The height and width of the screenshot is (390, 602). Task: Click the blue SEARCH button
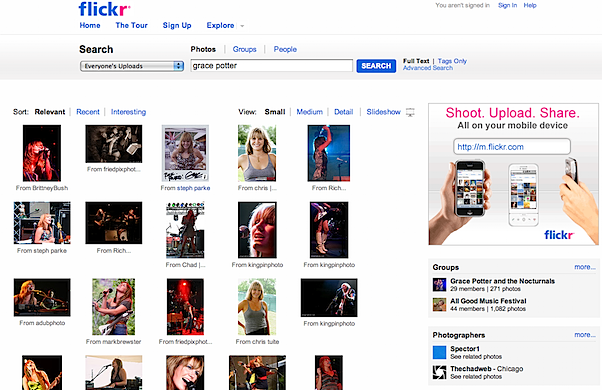tap(376, 66)
